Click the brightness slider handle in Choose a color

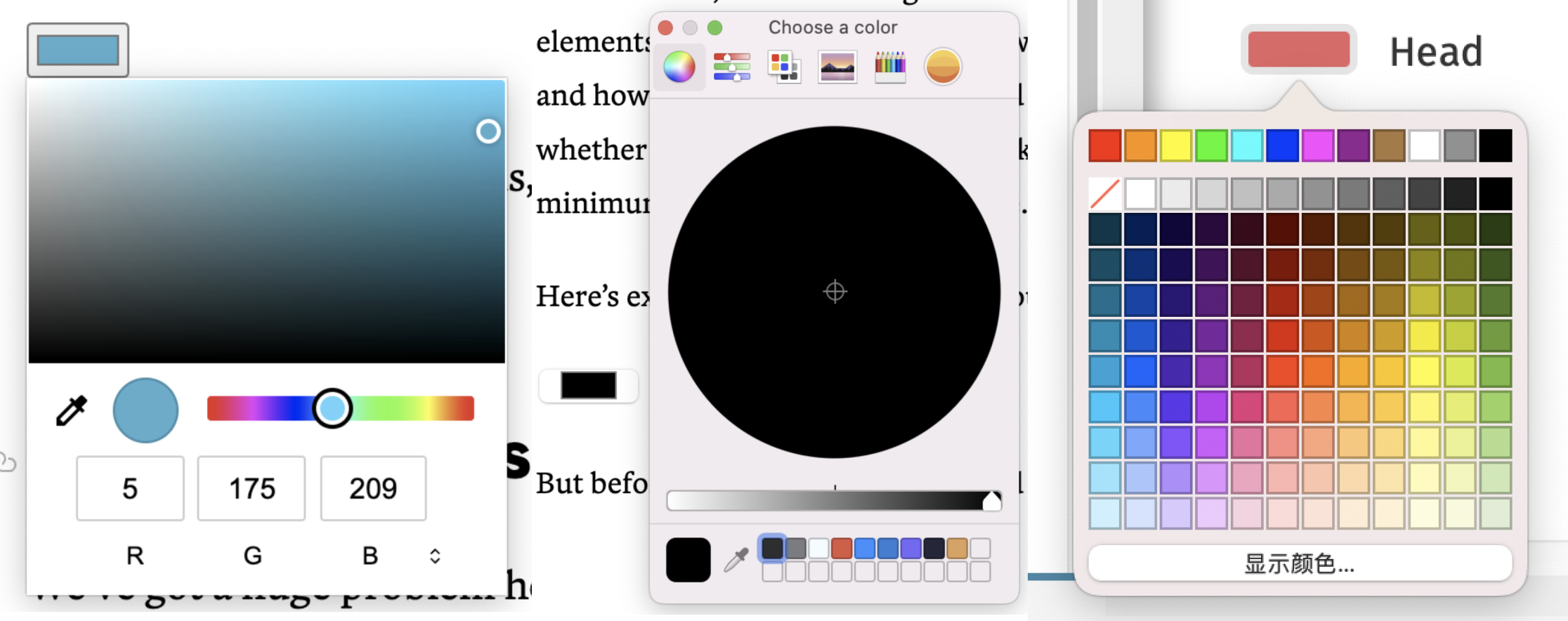point(991,501)
